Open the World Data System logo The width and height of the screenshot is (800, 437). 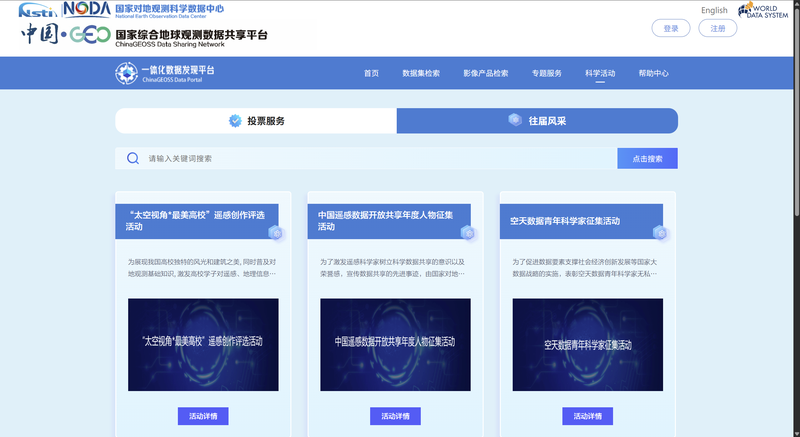point(763,11)
